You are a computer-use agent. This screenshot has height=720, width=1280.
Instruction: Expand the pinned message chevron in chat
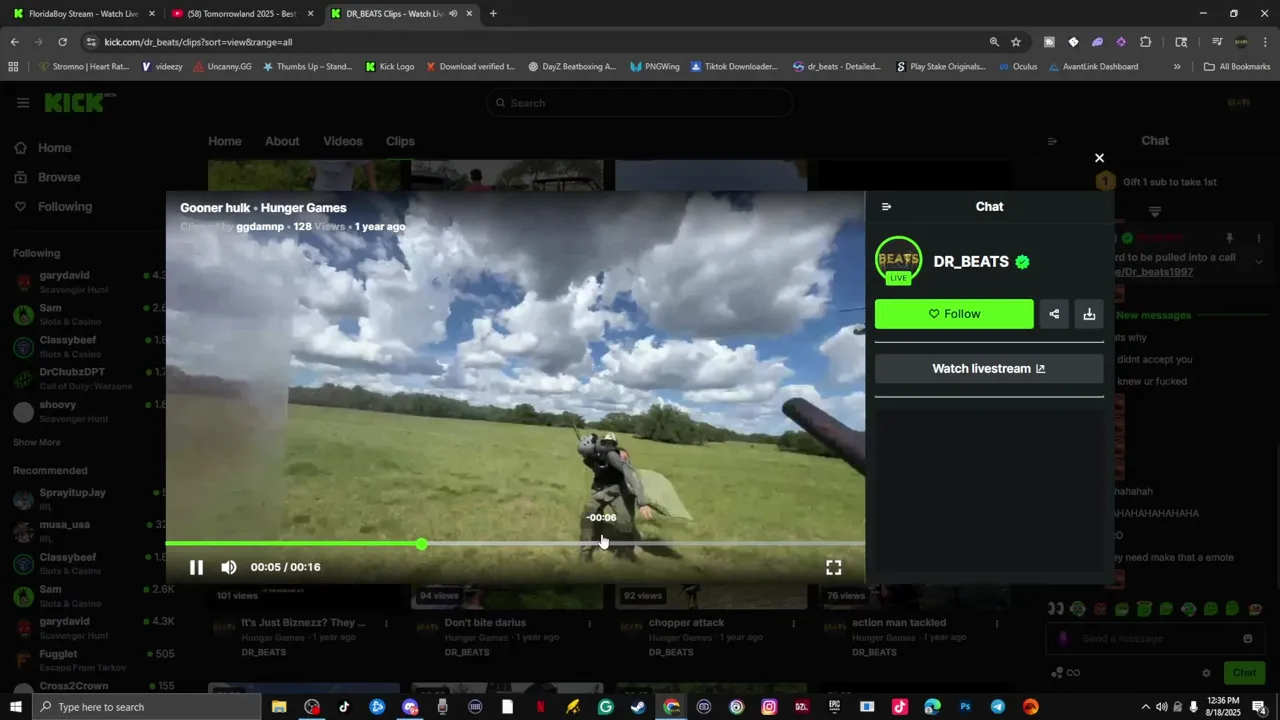click(x=1259, y=262)
